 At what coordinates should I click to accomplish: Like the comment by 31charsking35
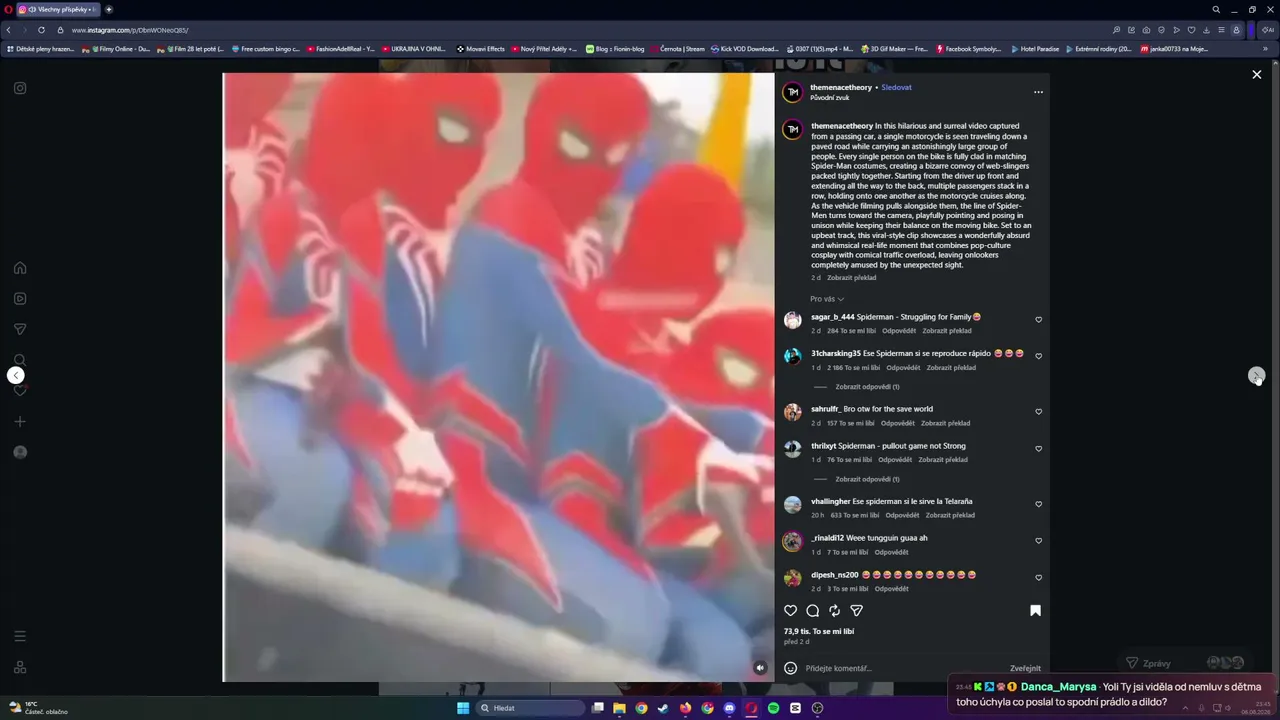tap(1038, 356)
